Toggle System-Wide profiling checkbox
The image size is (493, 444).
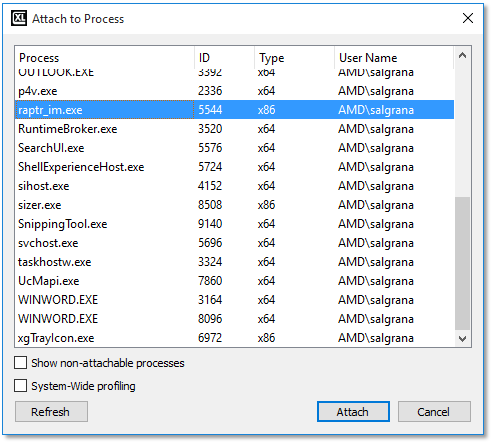point(21,386)
